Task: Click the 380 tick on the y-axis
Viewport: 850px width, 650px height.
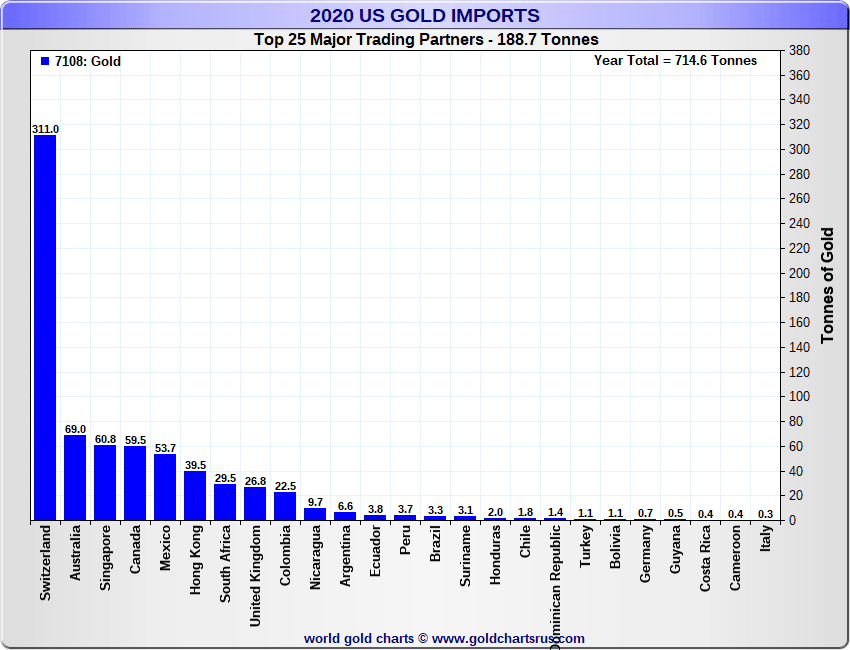Action: tap(799, 51)
